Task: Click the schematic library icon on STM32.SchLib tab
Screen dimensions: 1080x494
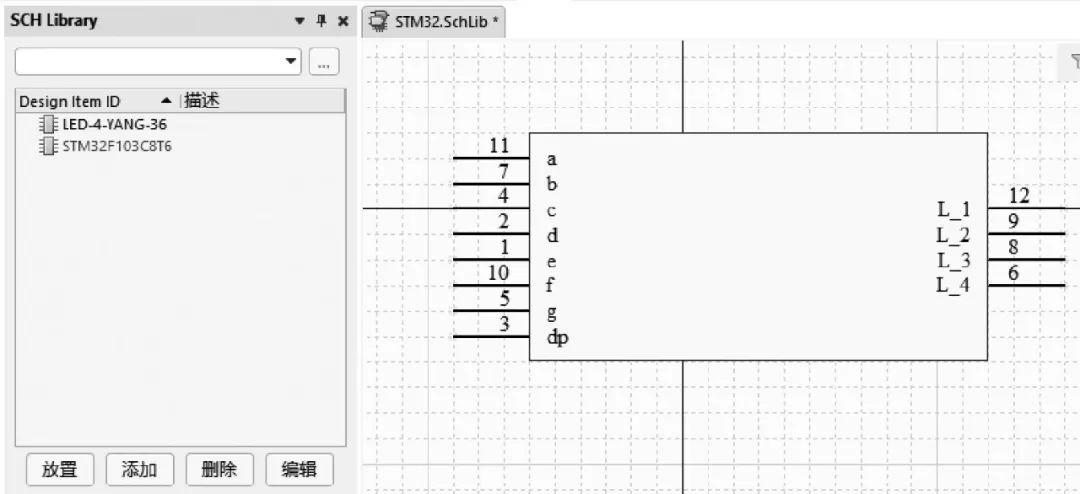Action: [378, 20]
